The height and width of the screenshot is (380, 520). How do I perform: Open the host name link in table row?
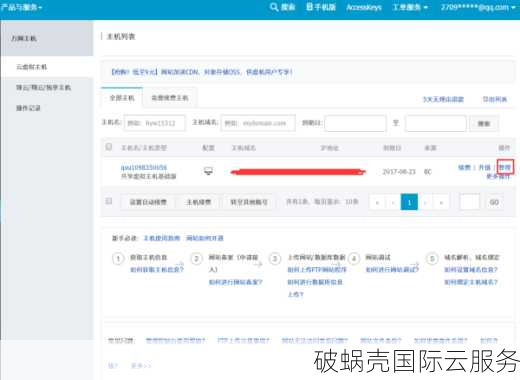click(x=144, y=167)
